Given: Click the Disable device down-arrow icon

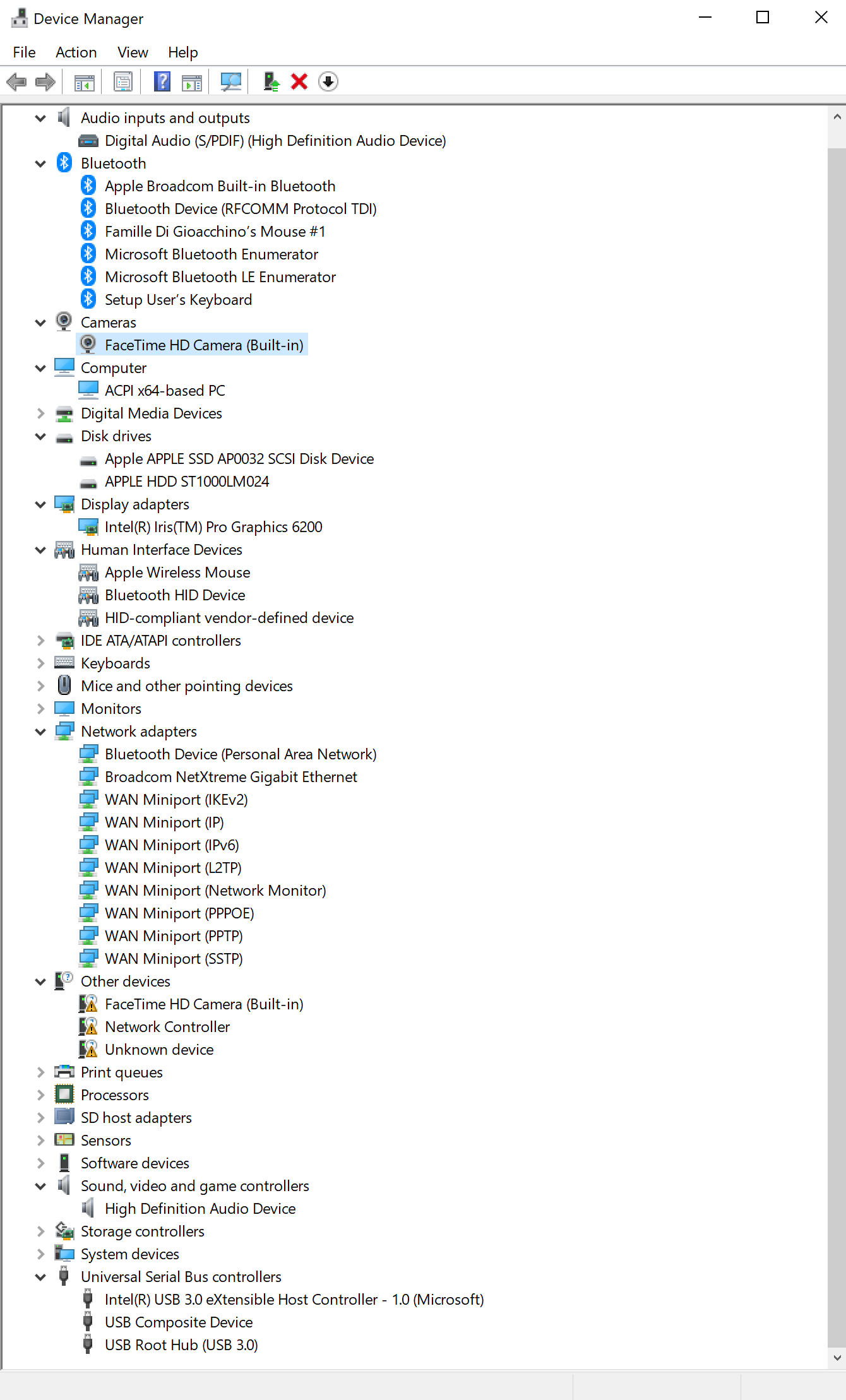Looking at the screenshot, I should click(328, 81).
